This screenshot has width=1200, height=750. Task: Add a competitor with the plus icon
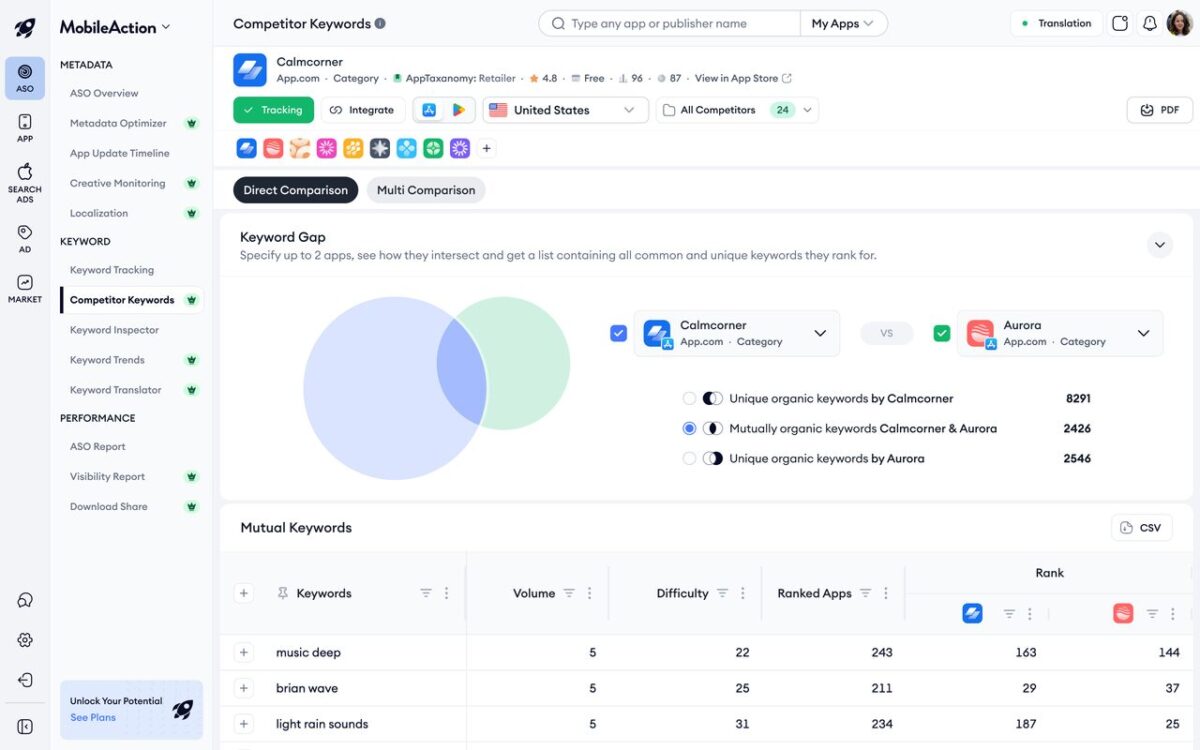[x=486, y=148]
